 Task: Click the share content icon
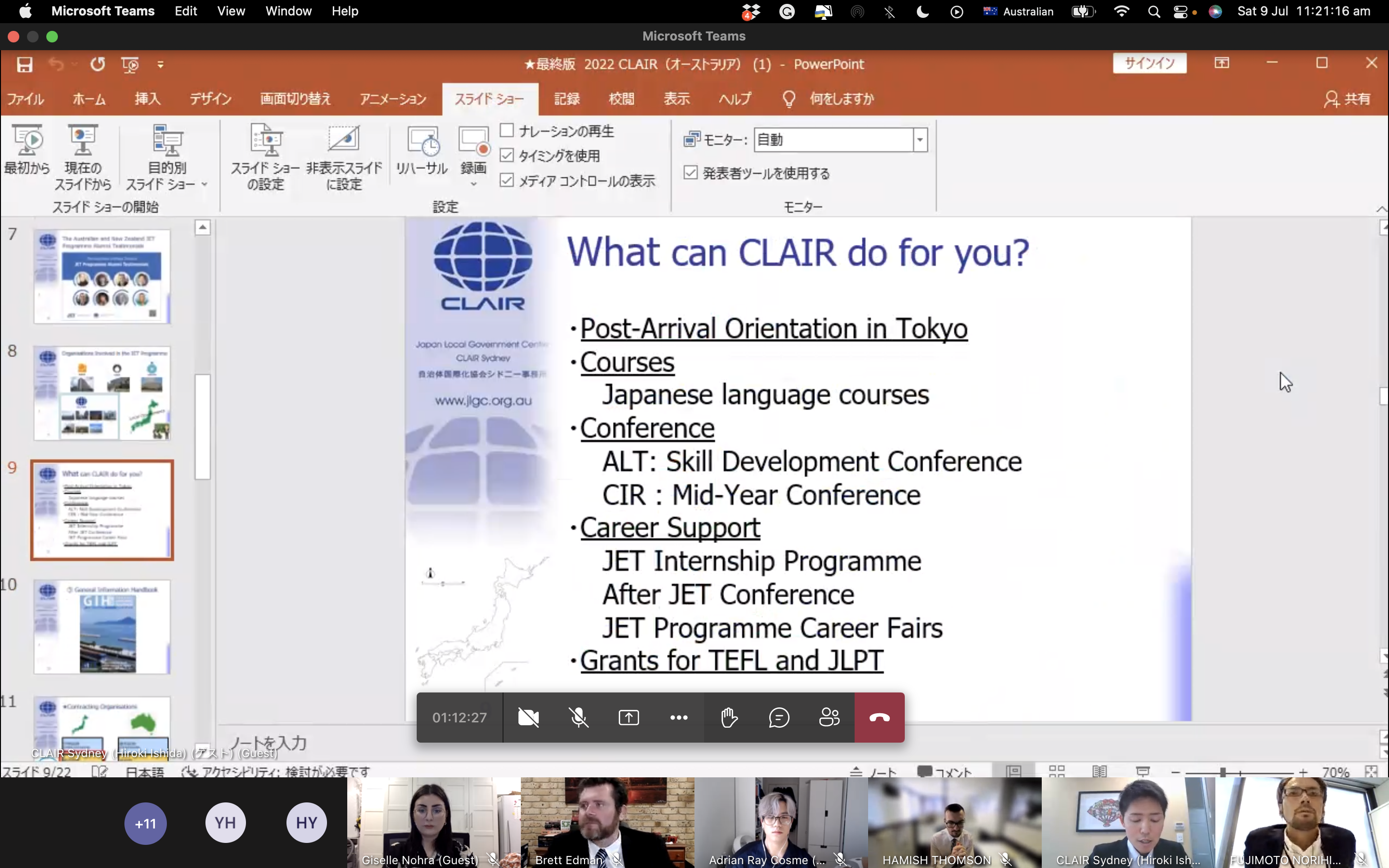(x=628, y=717)
